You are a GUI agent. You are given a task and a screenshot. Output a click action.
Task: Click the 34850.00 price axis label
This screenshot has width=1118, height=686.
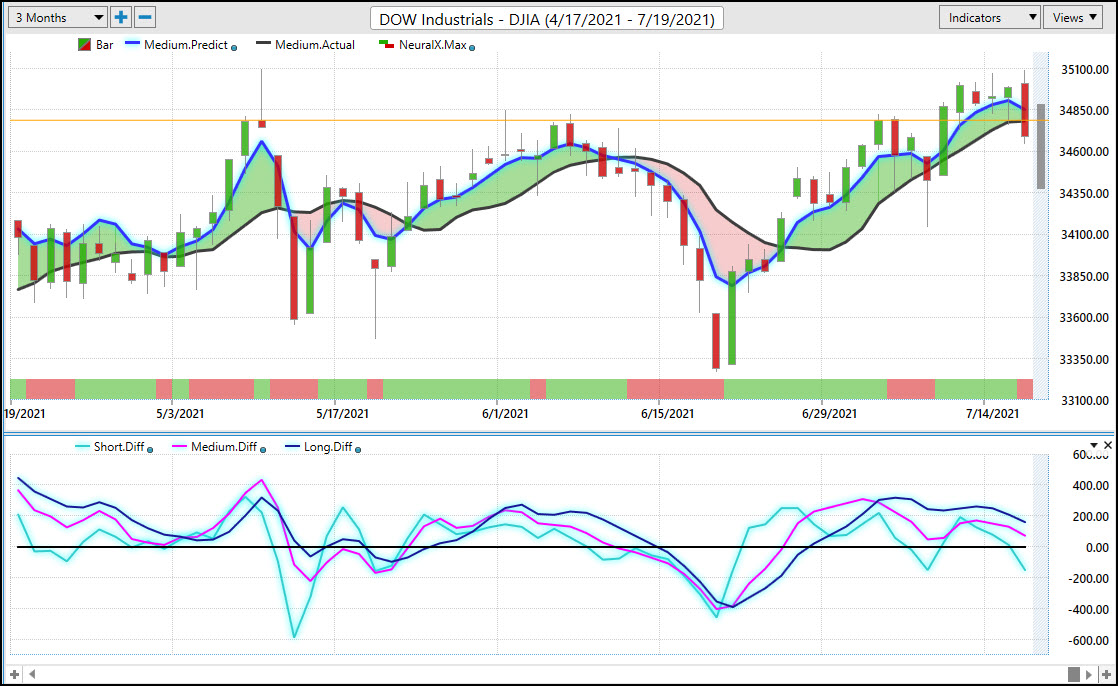coord(1084,111)
